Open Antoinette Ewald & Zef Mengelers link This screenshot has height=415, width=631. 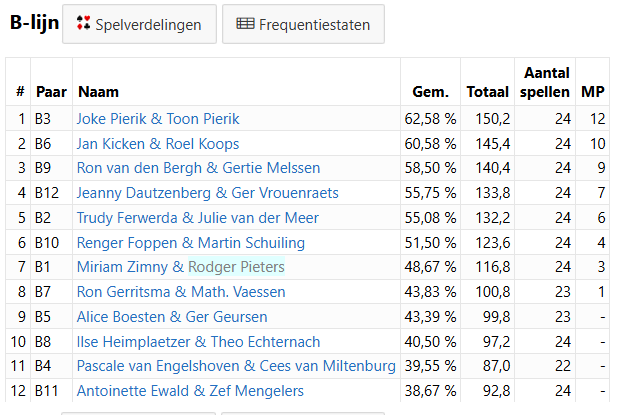pos(190,391)
